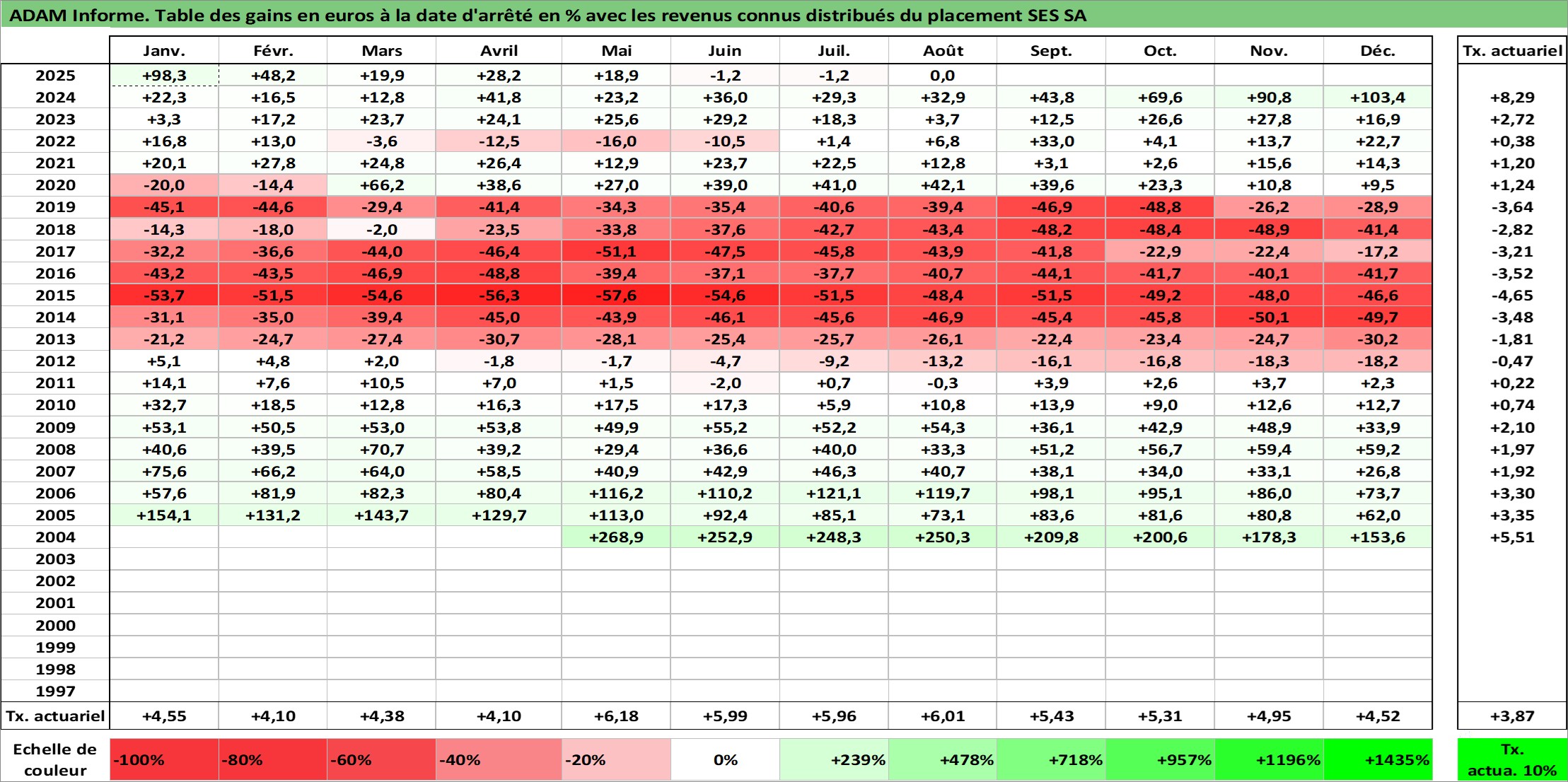Image resolution: width=1568 pixels, height=782 pixels.
Task: Select the +239% light green swatch
Action: pos(834,759)
